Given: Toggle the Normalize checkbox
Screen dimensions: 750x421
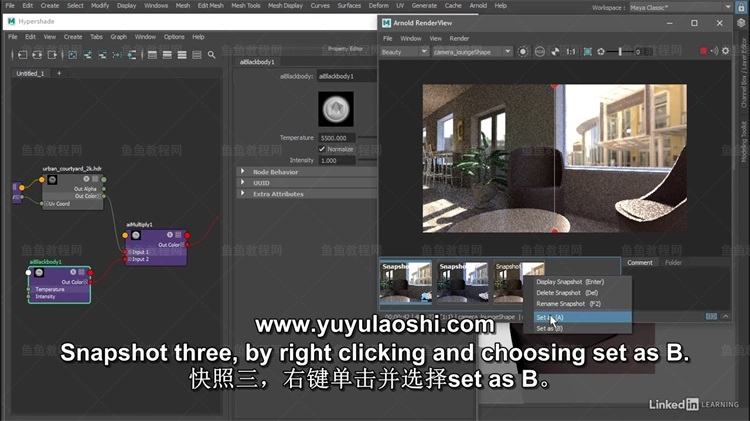Looking at the screenshot, I should pyautogui.click(x=322, y=149).
